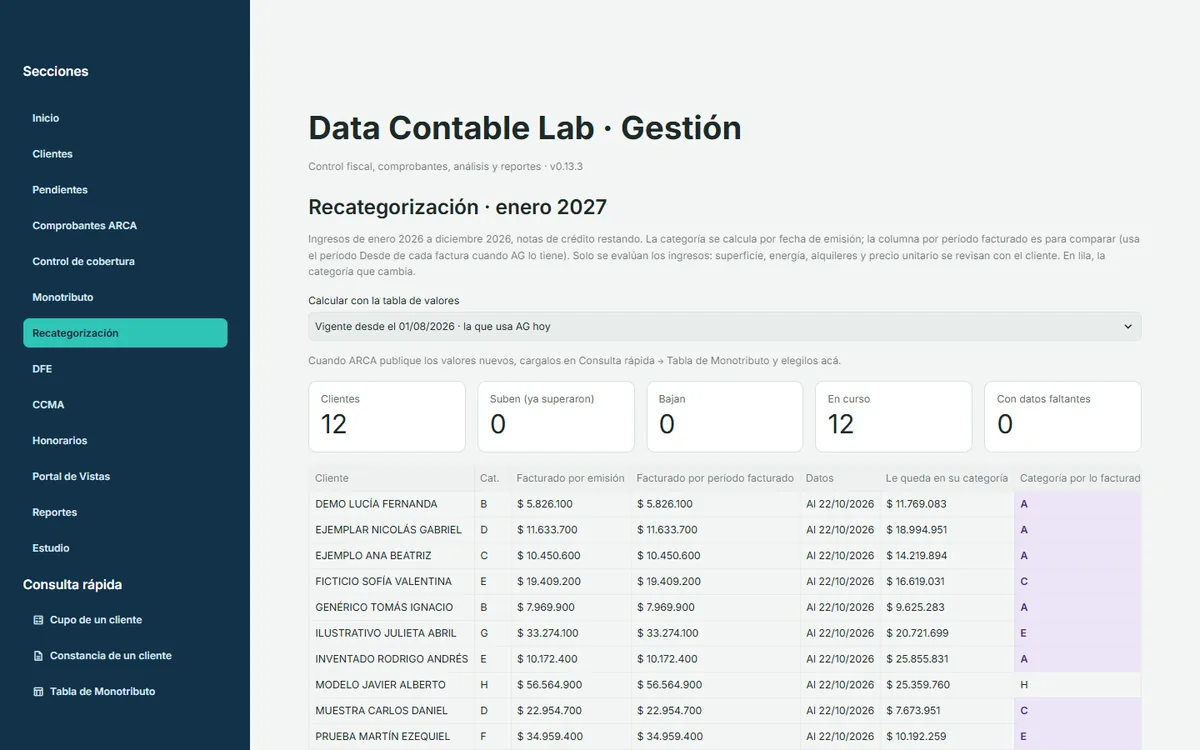1200x750 pixels.
Task: Click the Constancia de un cliente document icon
Action: click(38, 656)
